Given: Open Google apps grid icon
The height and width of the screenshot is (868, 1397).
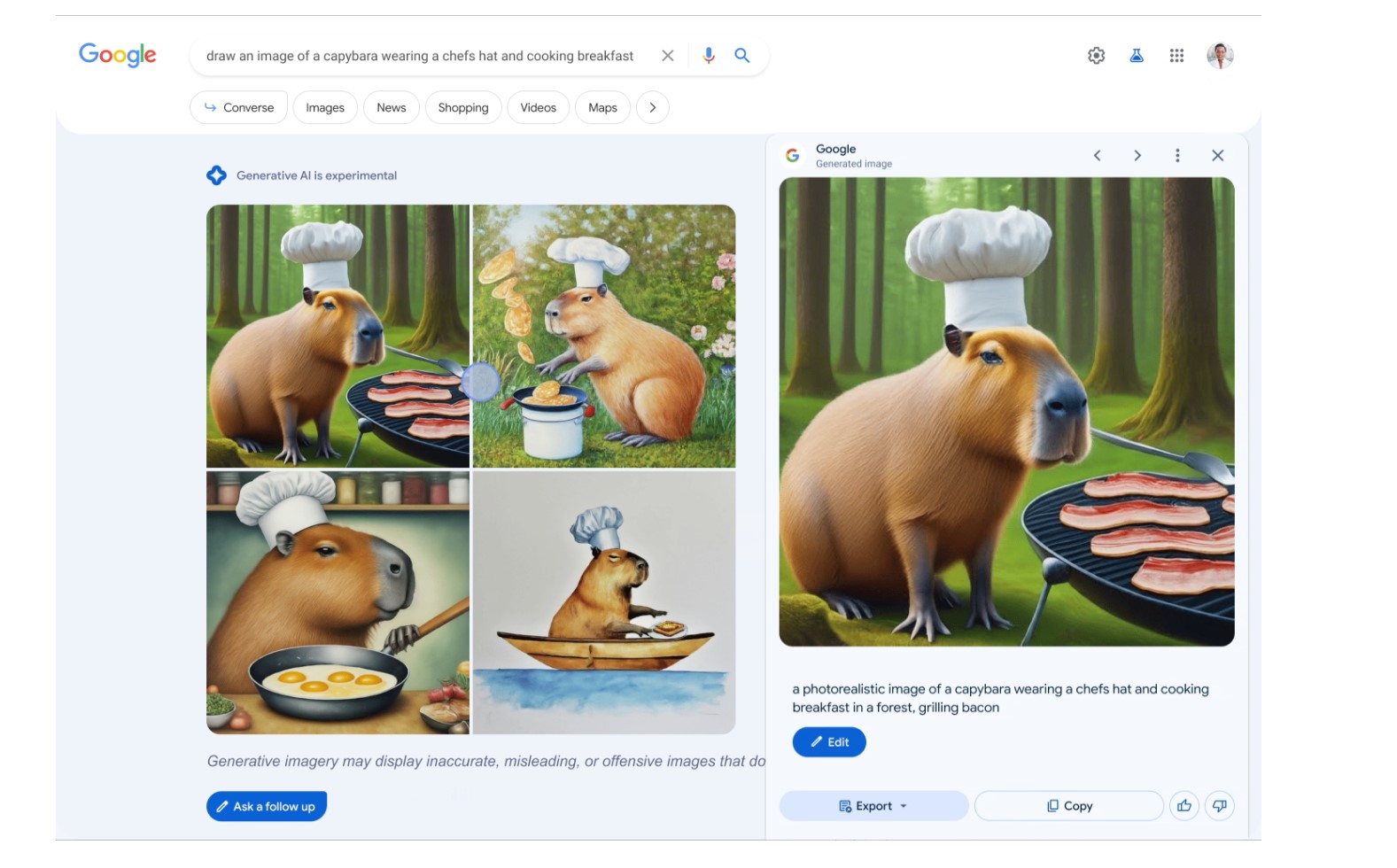Looking at the screenshot, I should 1176,56.
